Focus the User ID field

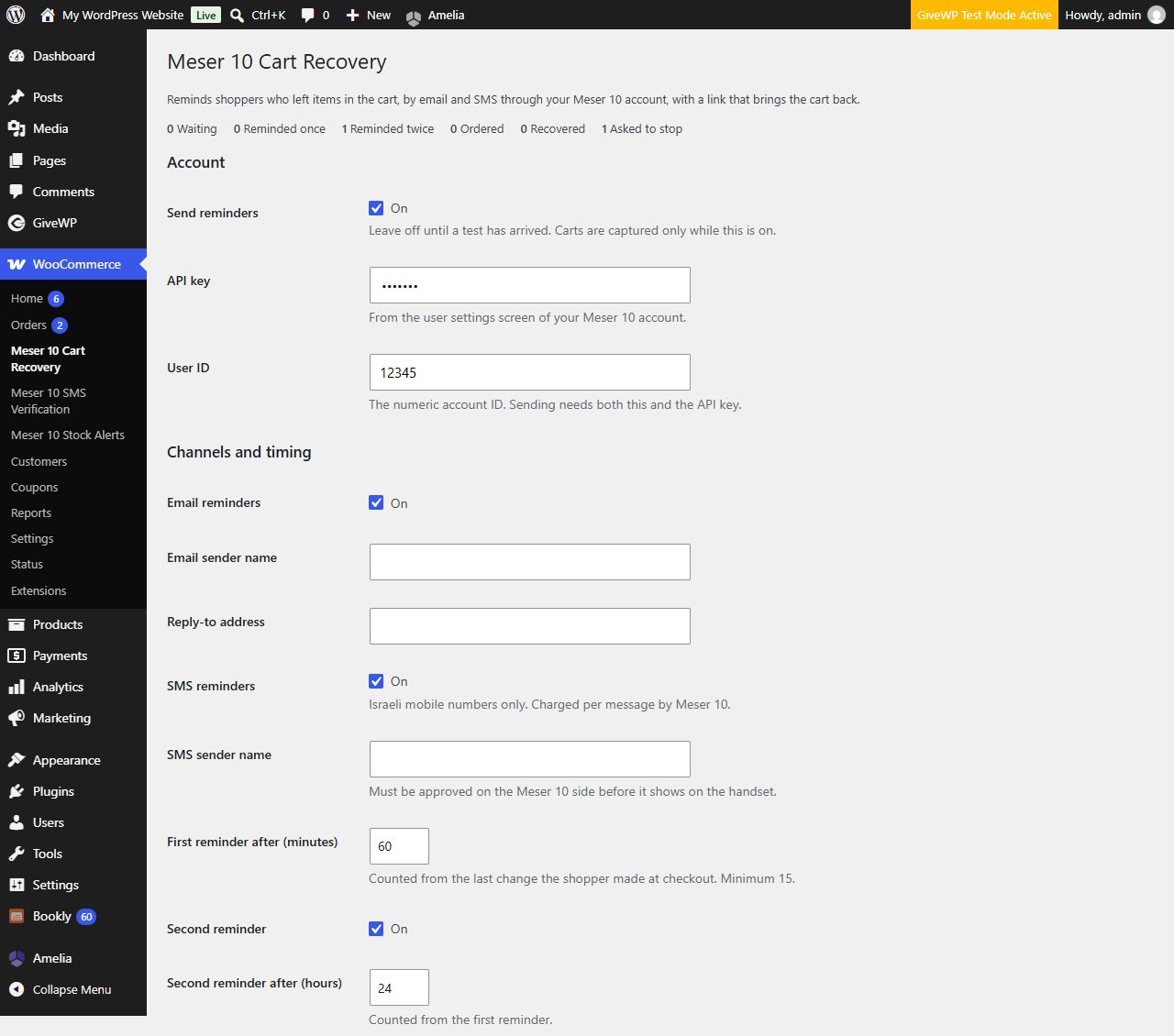tap(530, 372)
